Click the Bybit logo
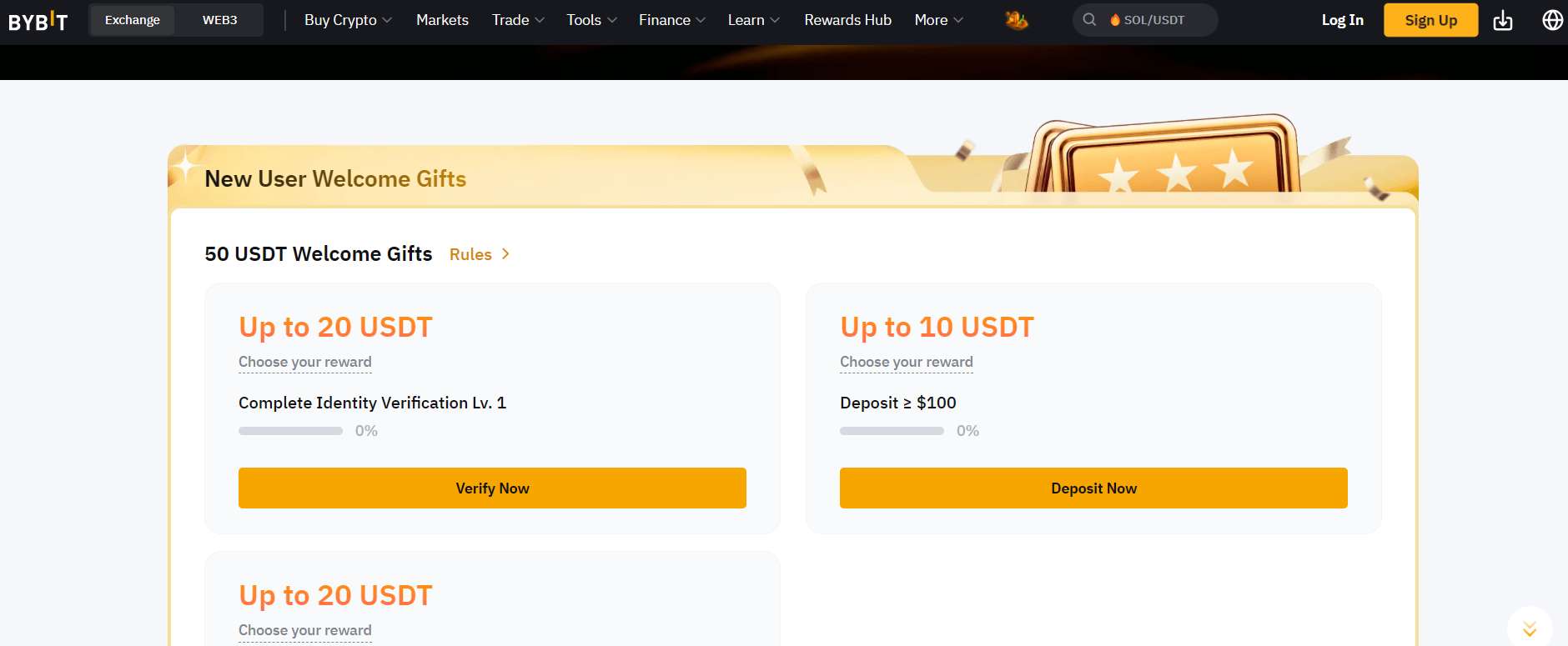The width and height of the screenshot is (1568, 646). click(38, 21)
